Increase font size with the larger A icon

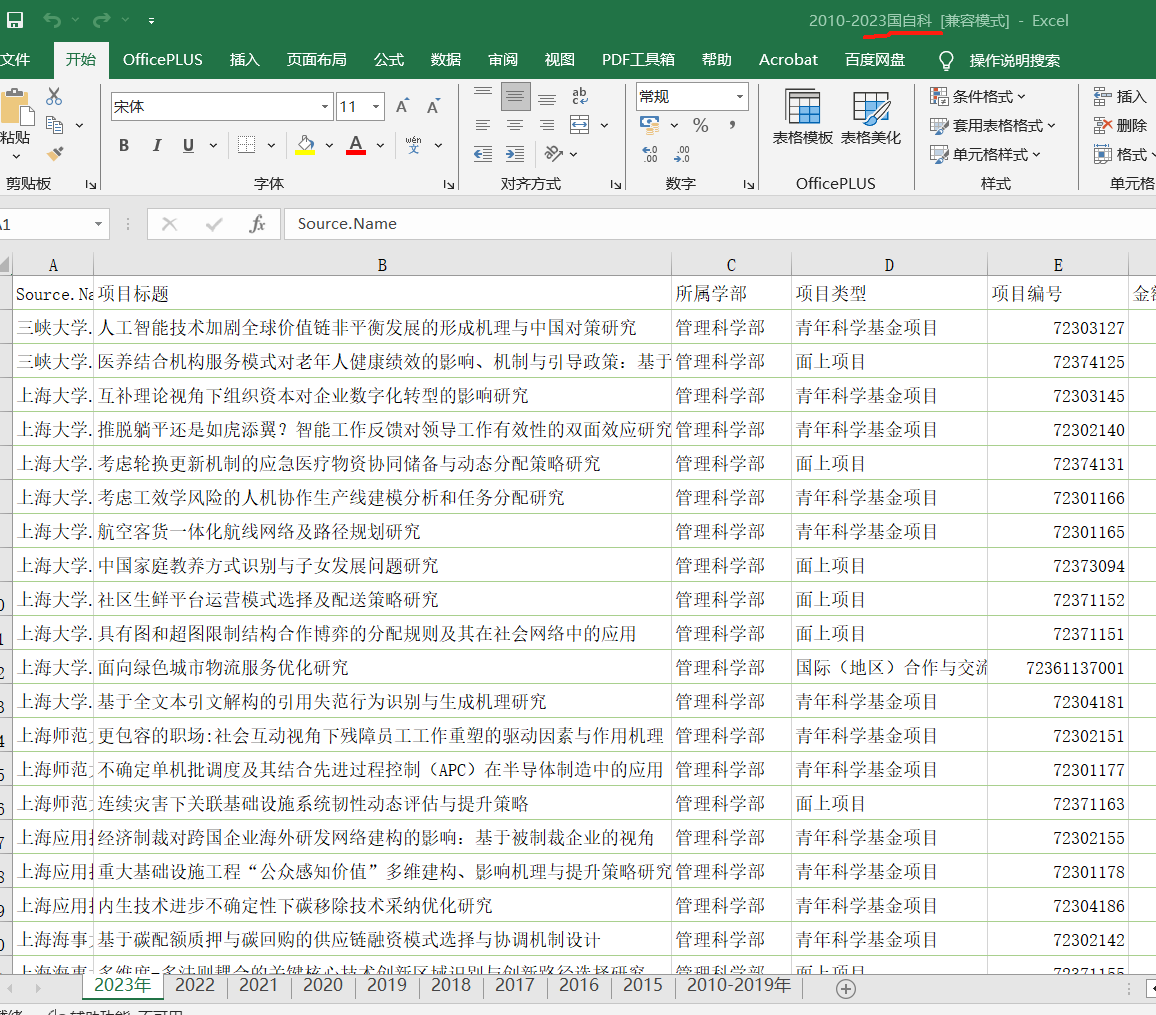(402, 106)
